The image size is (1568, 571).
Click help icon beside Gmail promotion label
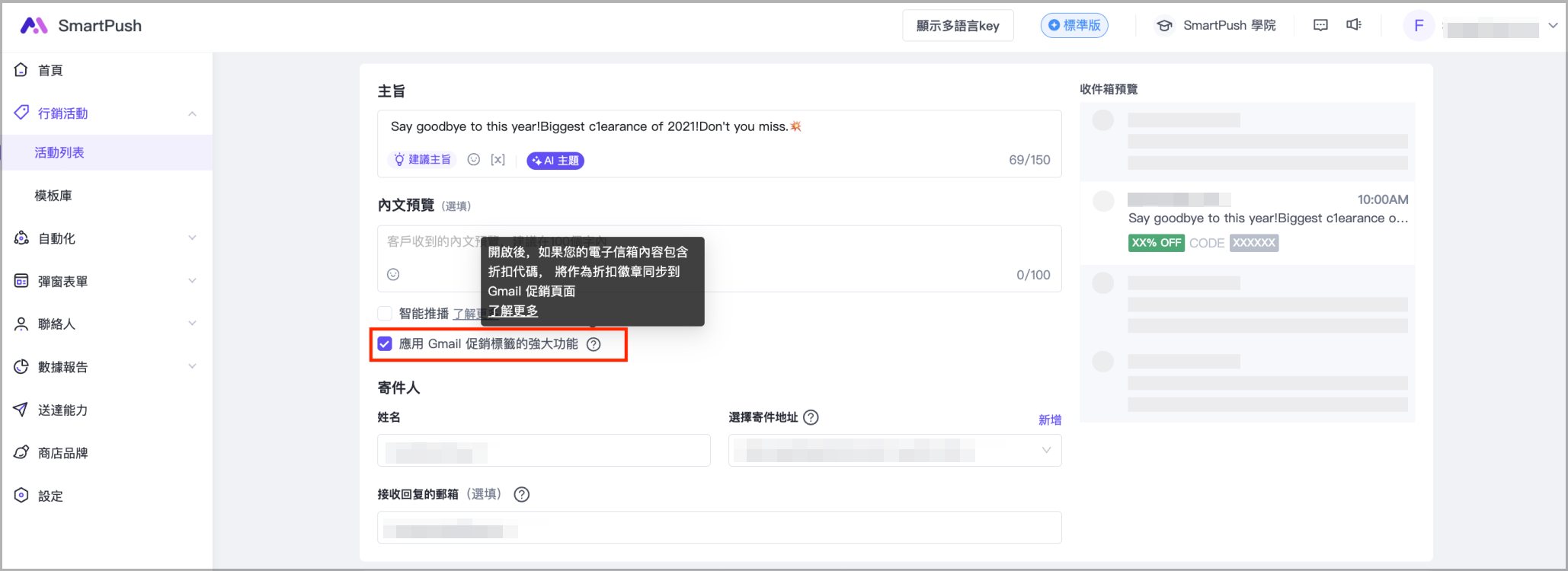point(594,344)
